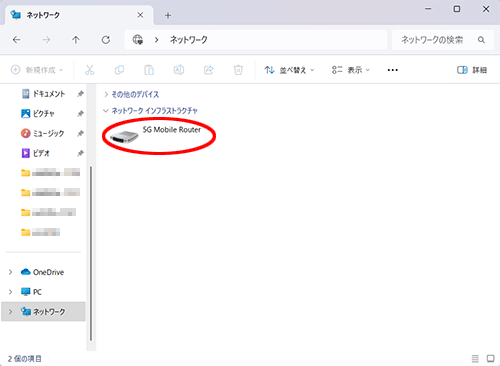Unpin ピクチャ using its pin icon
The height and width of the screenshot is (366, 500).
click(x=80, y=114)
